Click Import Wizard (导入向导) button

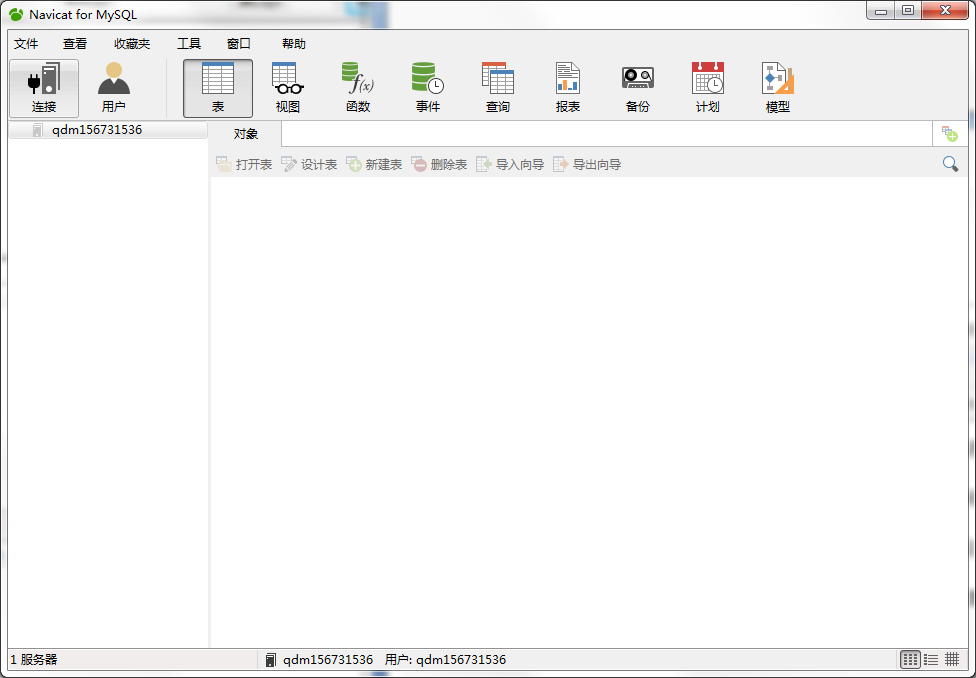510,164
